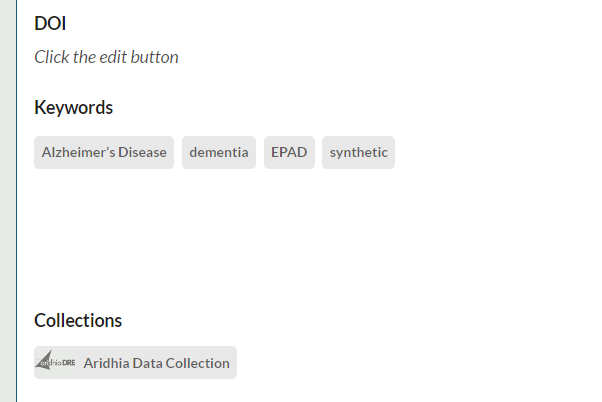Click the dementia keyword tag
Viewport: 602px width, 402px height.
tap(219, 153)
